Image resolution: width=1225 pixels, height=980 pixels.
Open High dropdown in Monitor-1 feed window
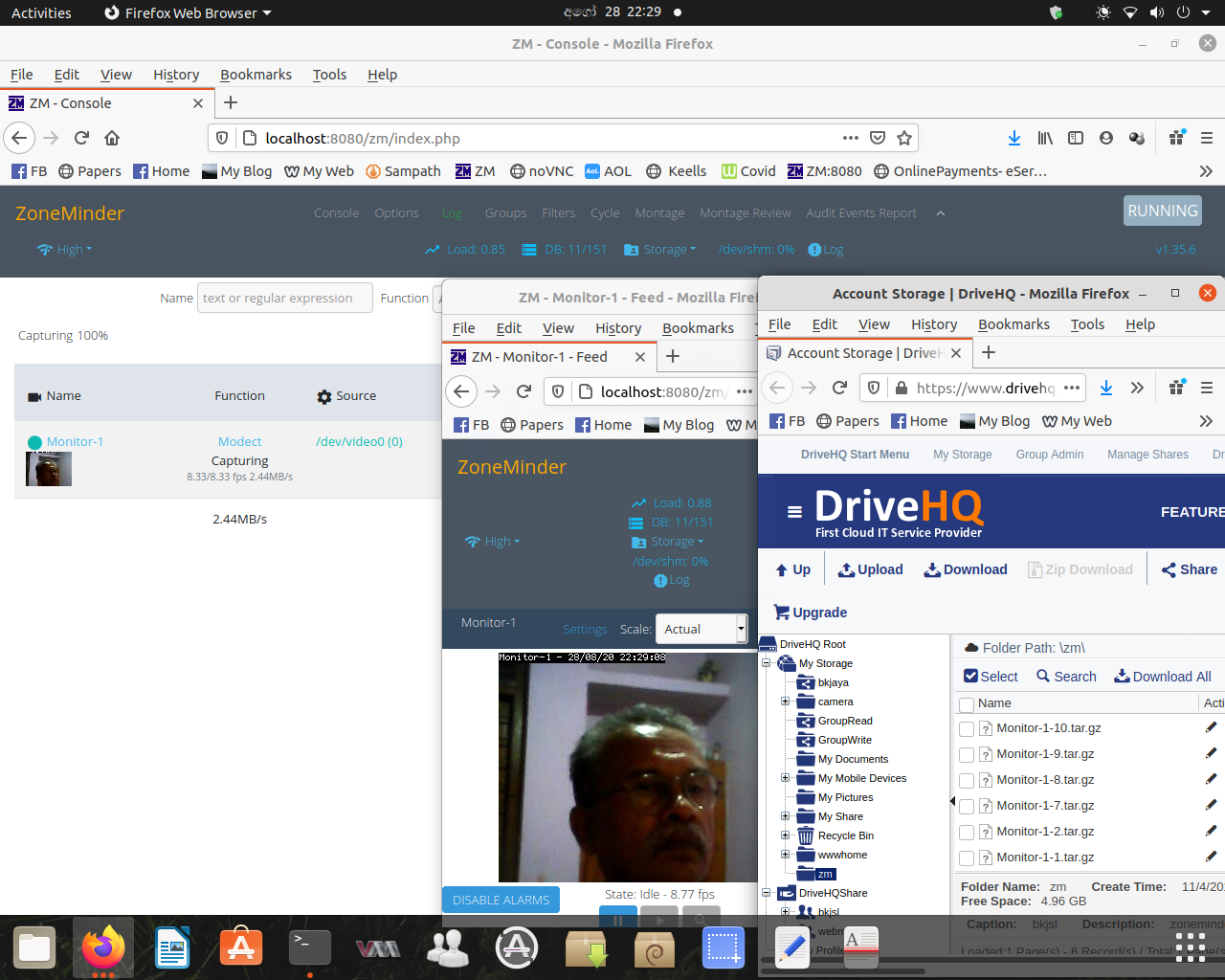[493, 542]
